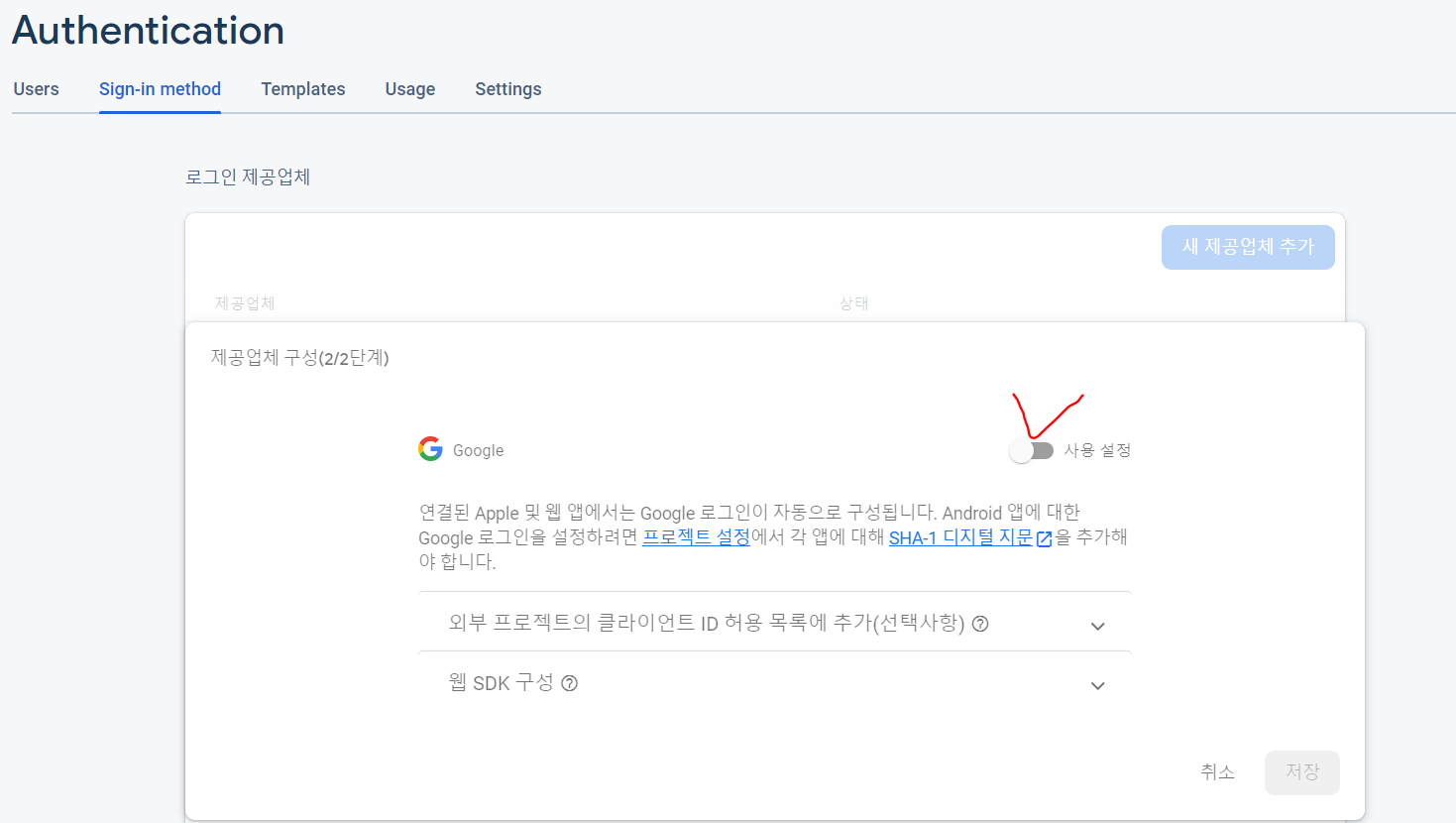Click the 외부 프로젝트의 클라이언트 ID 허용 목록 label
The height and width of the screenshot is (823, 1456).
(707, 623)
